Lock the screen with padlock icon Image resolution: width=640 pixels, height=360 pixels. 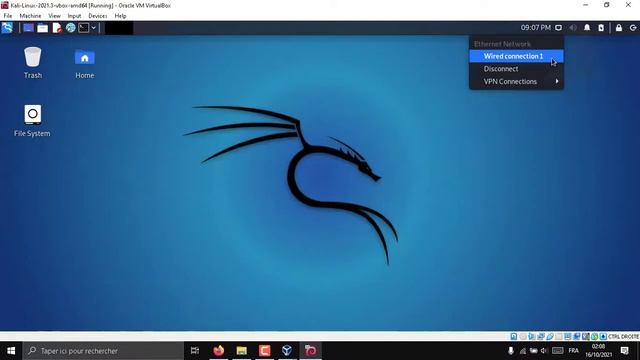pyautogui.click(x=619, y=28)
